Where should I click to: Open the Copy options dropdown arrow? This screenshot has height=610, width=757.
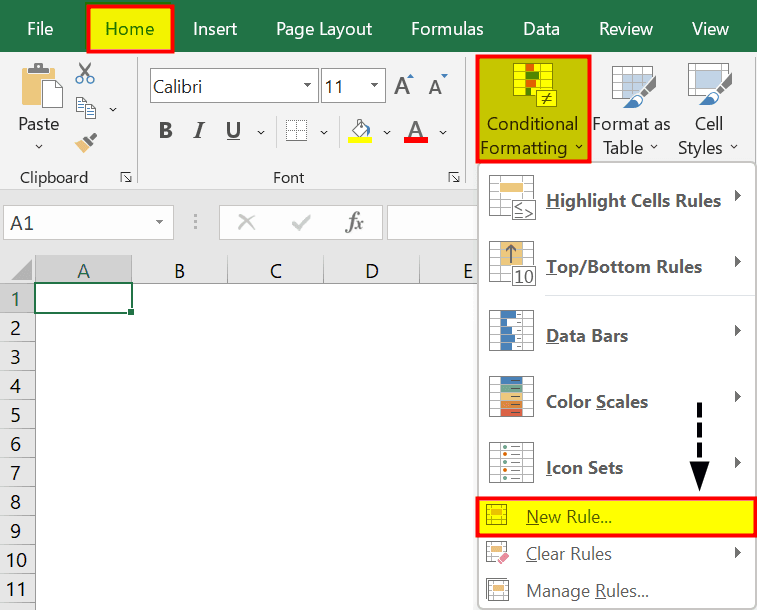coord(113,110)
